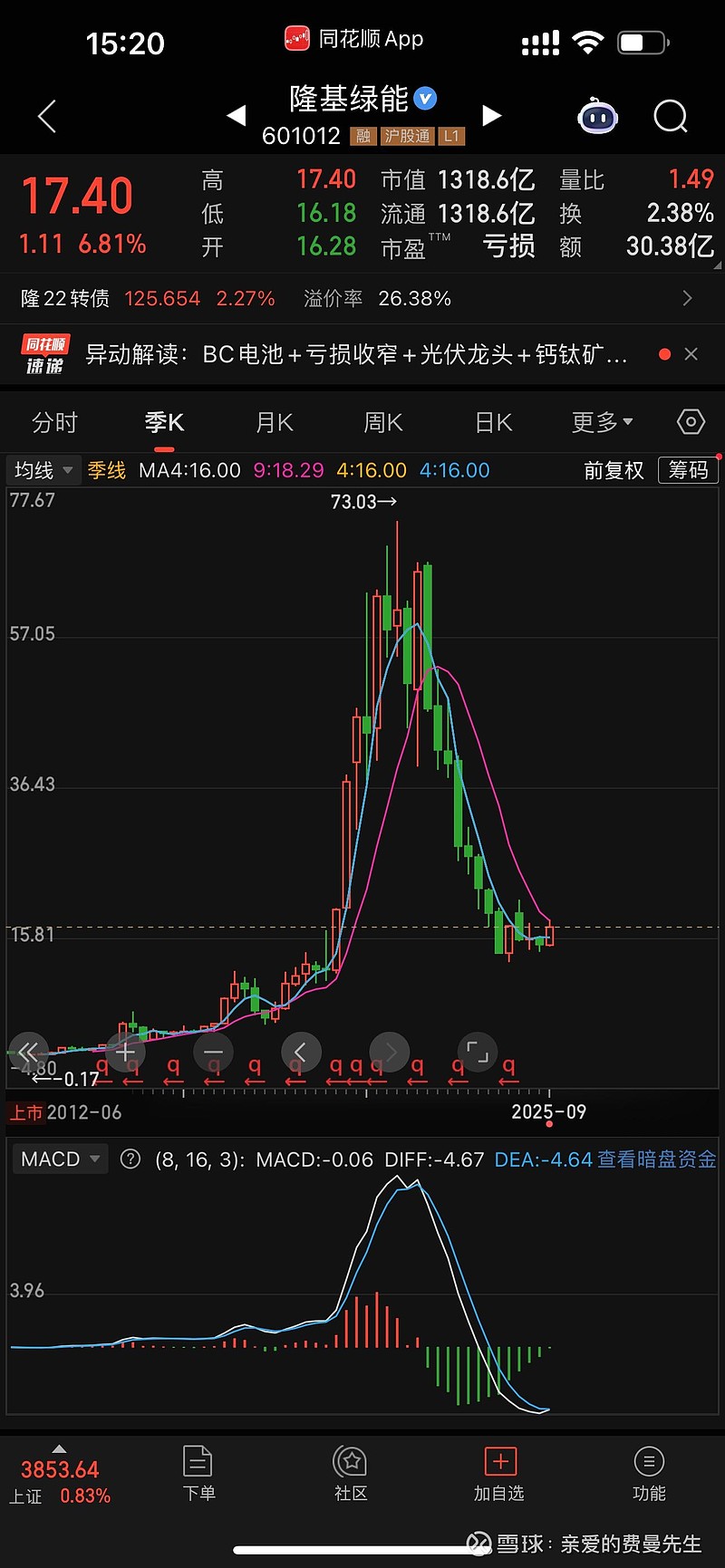Open the 功能 functions menu icon
Viewport: 725px width, 1568px height.
tap(649, 1474)
